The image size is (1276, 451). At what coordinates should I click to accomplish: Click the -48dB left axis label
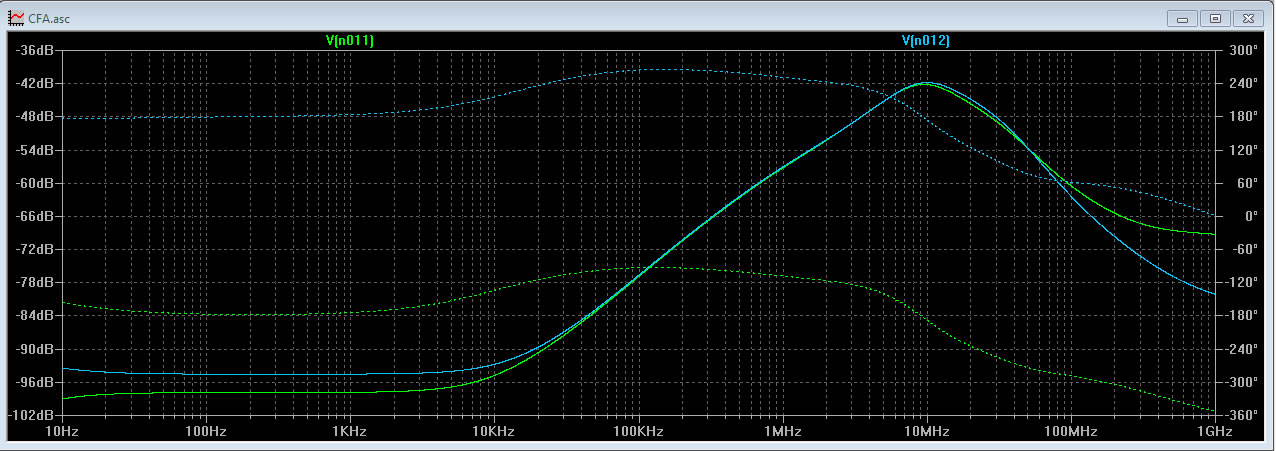[x=36, y=116]
